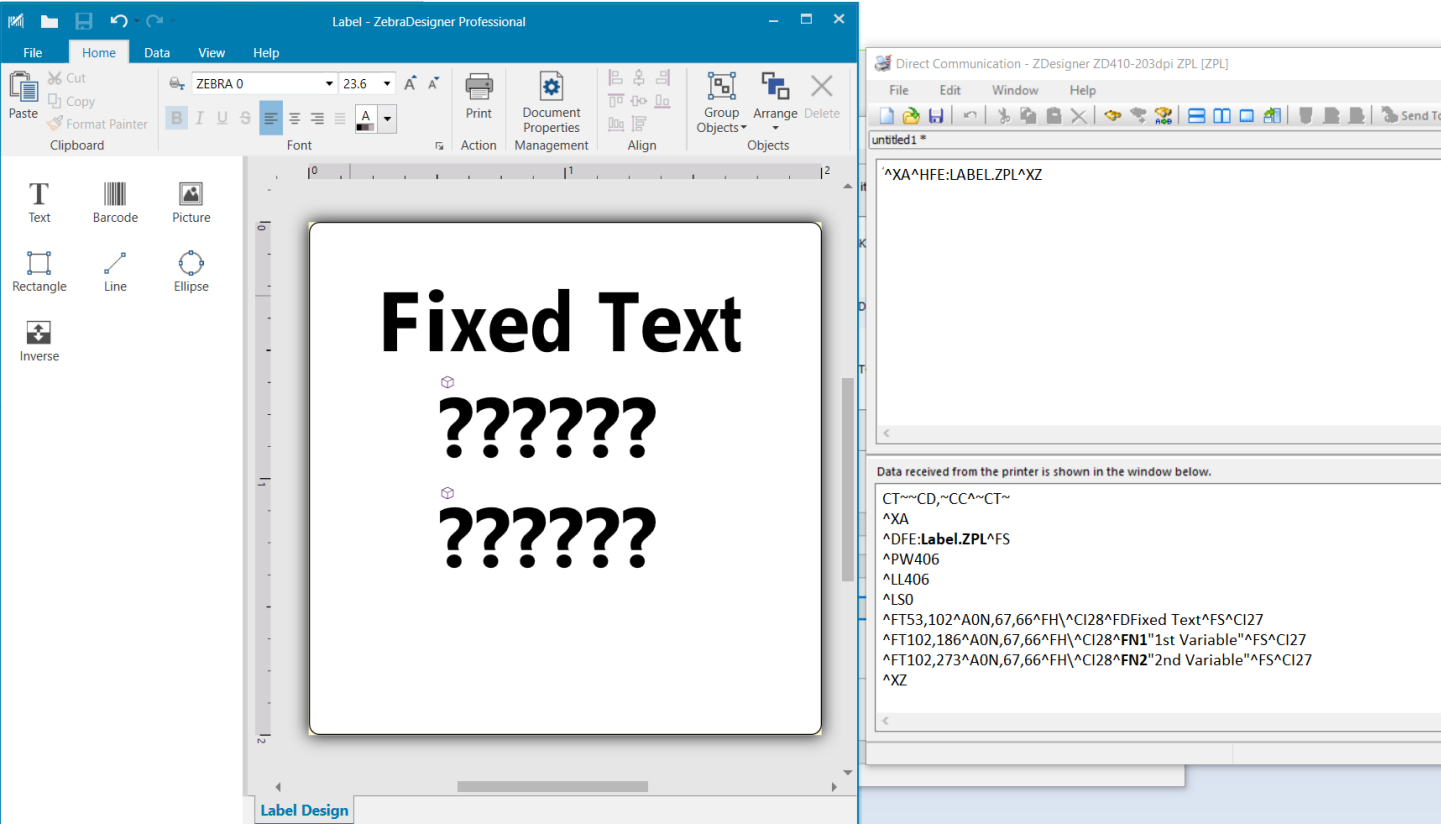Open Window menu in Direct Communication
1441x827 pixels.
pyautogui.click(x=1014, y=90)
